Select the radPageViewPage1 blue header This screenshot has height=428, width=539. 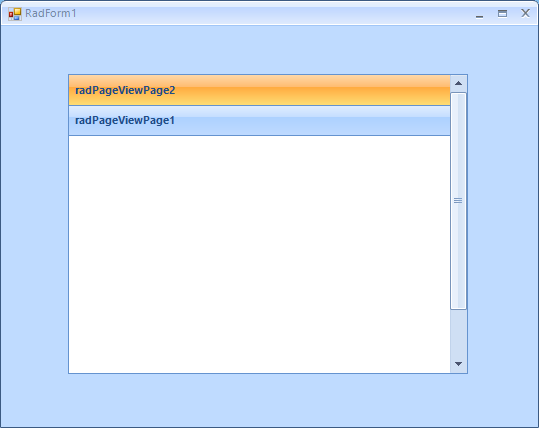[x=260, y=120]
